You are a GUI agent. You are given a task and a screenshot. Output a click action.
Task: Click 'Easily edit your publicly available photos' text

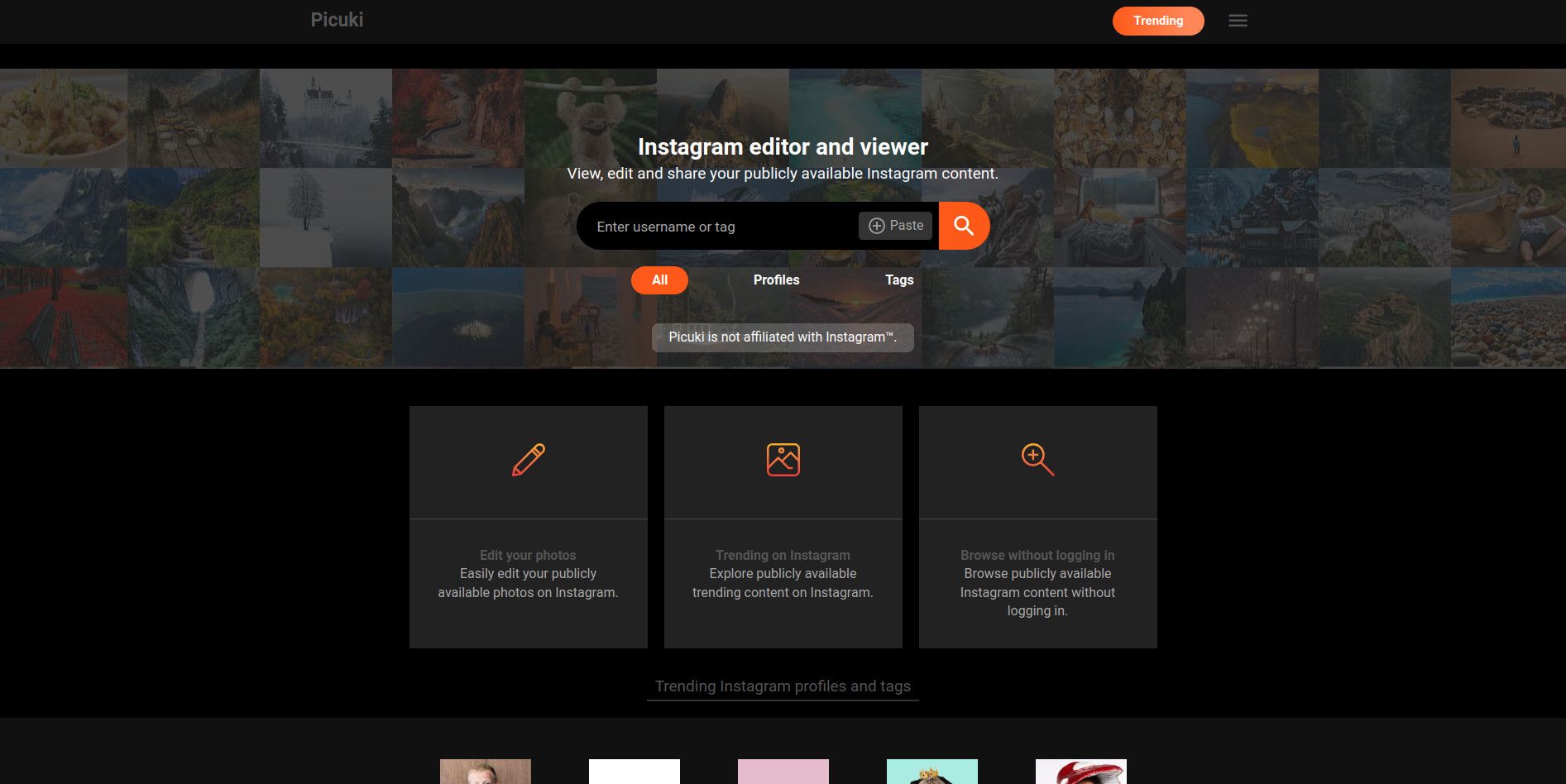528,583
